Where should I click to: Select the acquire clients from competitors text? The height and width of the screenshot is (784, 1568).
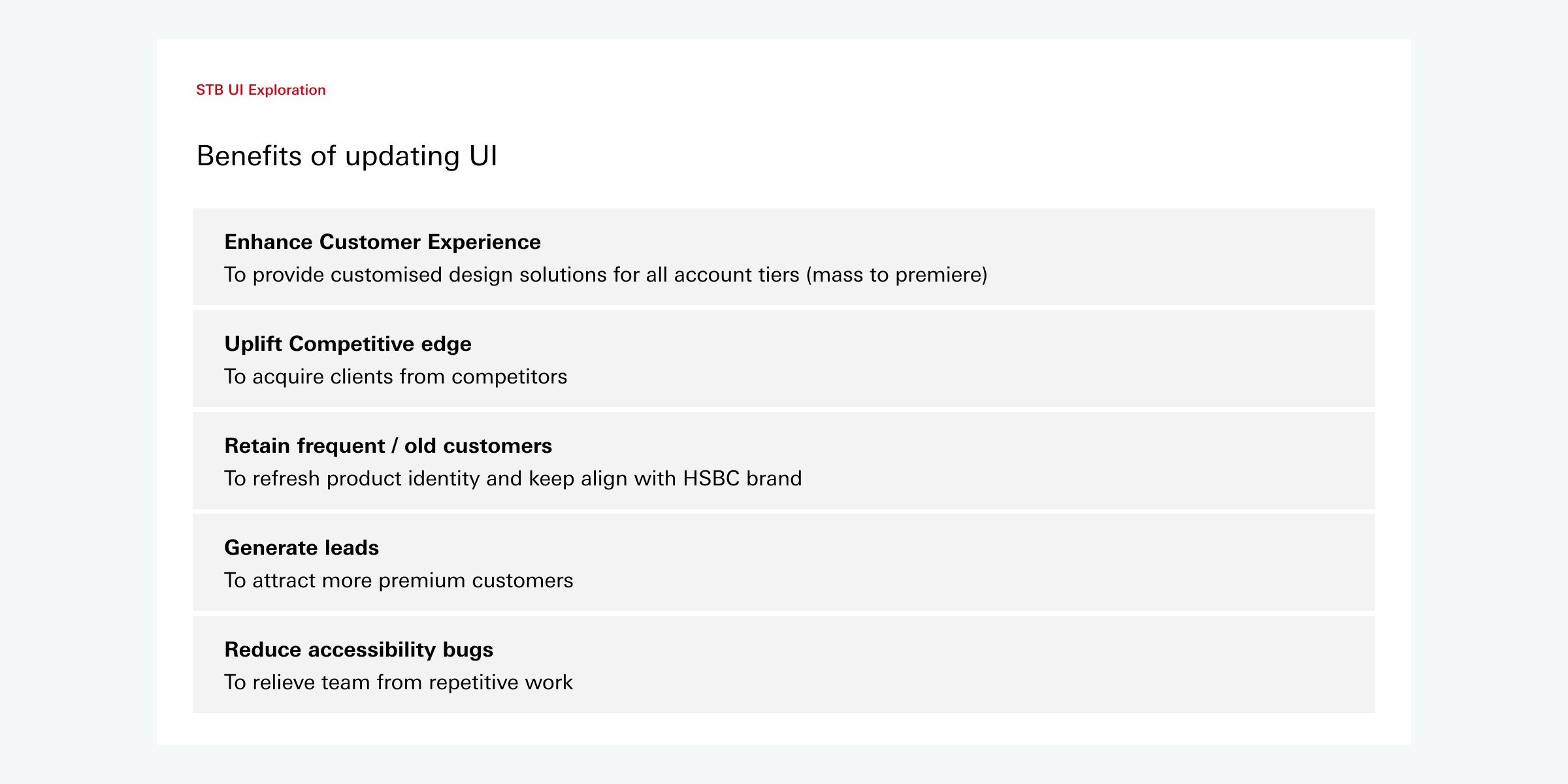point(395,377)
